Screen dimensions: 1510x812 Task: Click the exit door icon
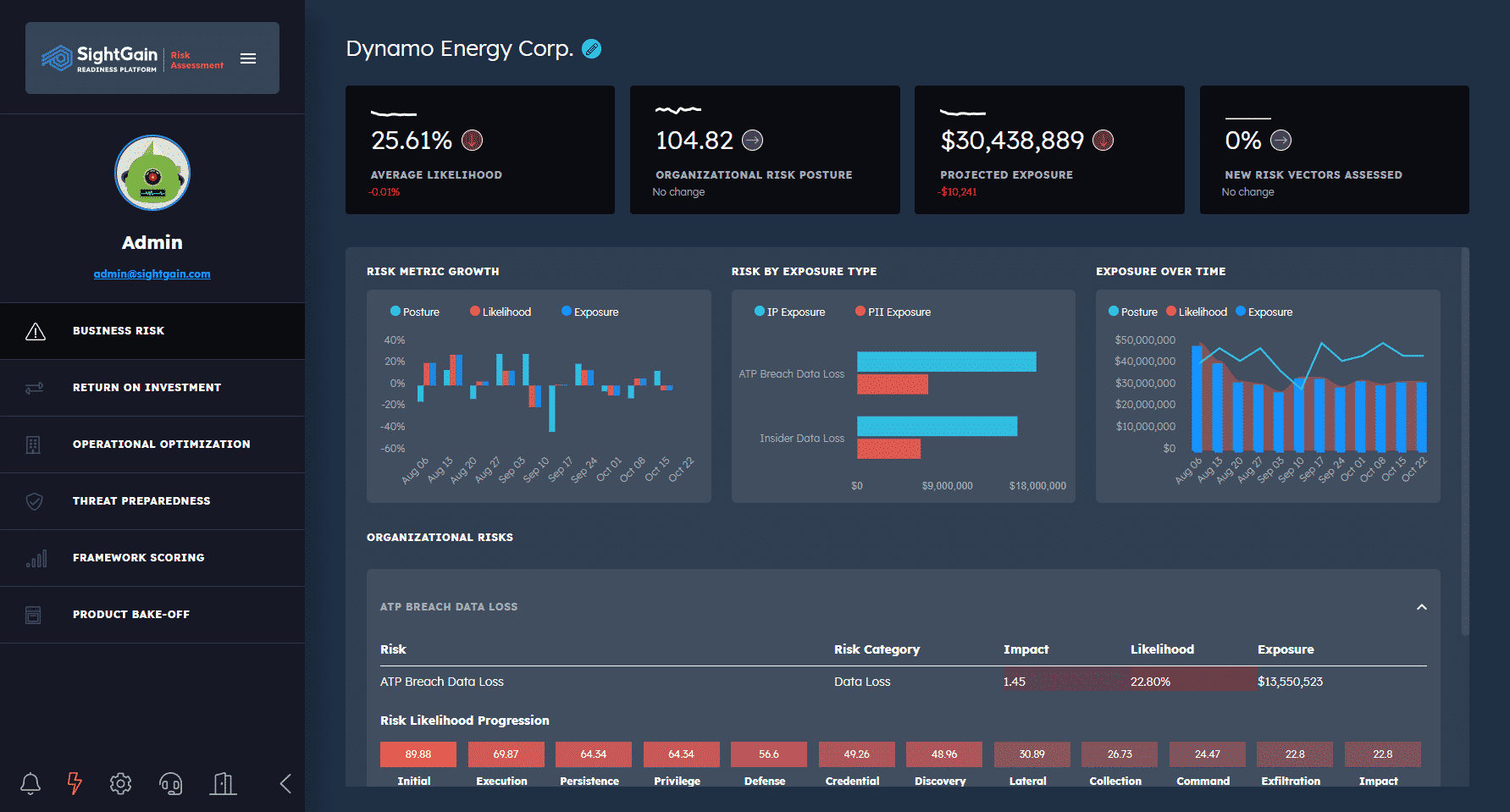pos(223,783)
